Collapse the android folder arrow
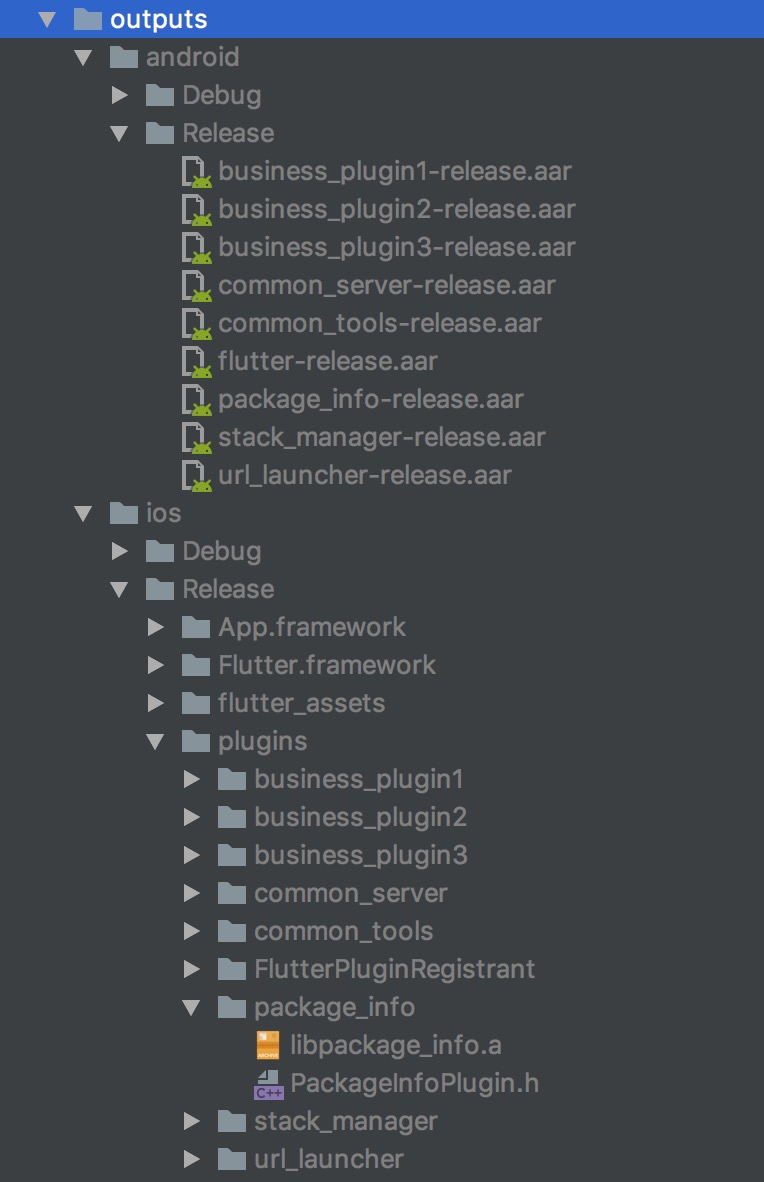 (x=83, y=57)
